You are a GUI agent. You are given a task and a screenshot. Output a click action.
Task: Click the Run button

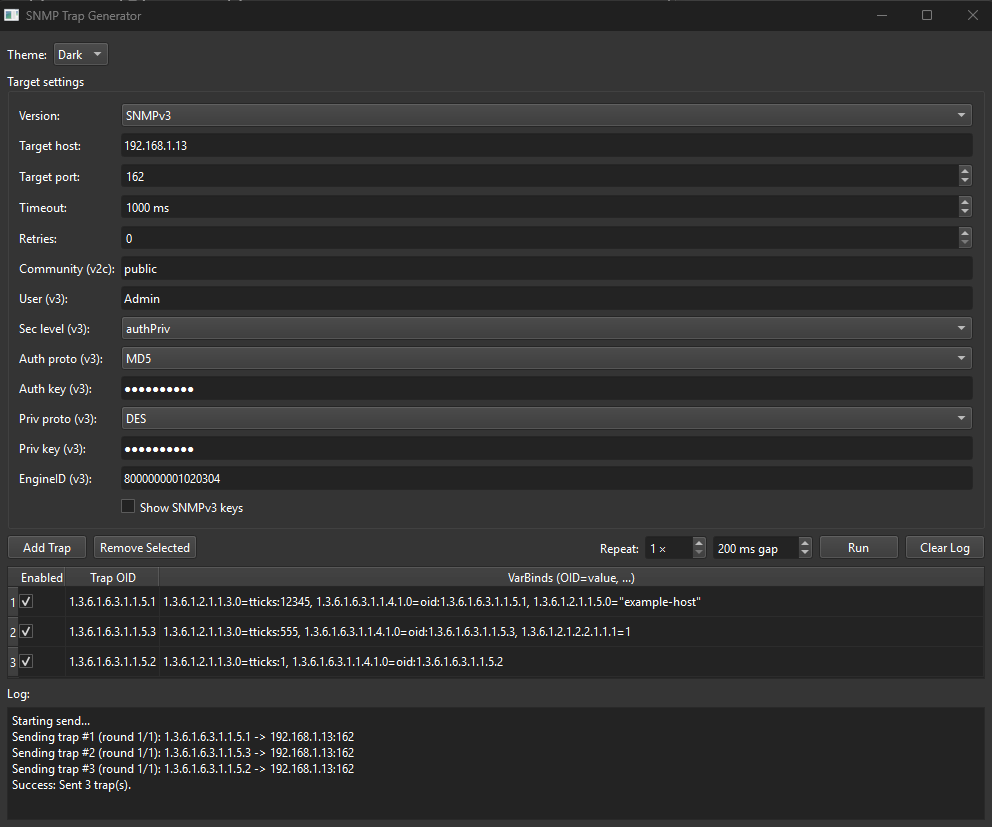(x=858, y=547)
